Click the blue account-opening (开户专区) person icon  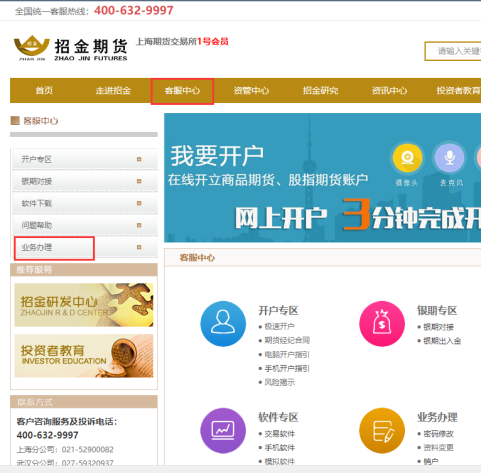pyautogui.click(x=223, y=324)
